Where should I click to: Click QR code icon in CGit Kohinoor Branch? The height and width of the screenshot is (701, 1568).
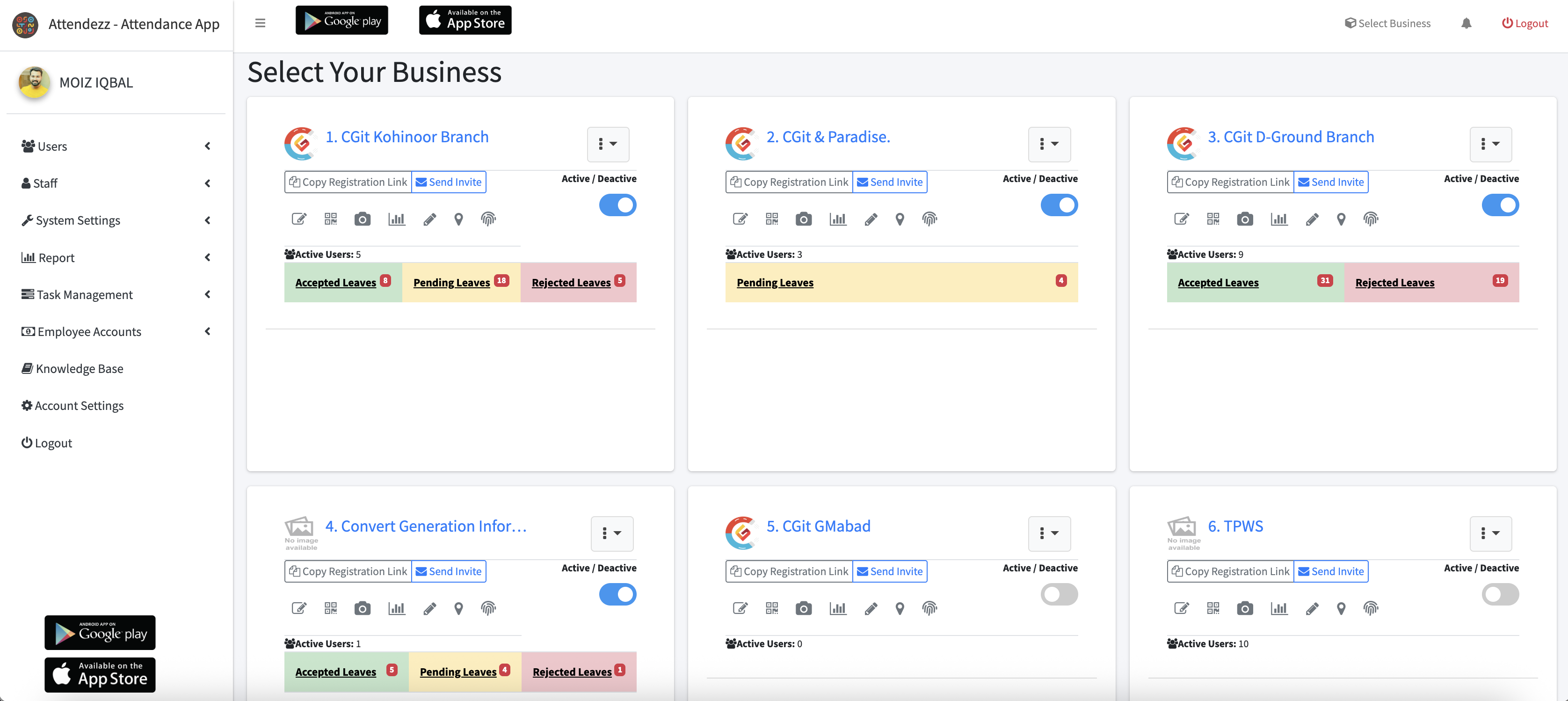(331, 219)
